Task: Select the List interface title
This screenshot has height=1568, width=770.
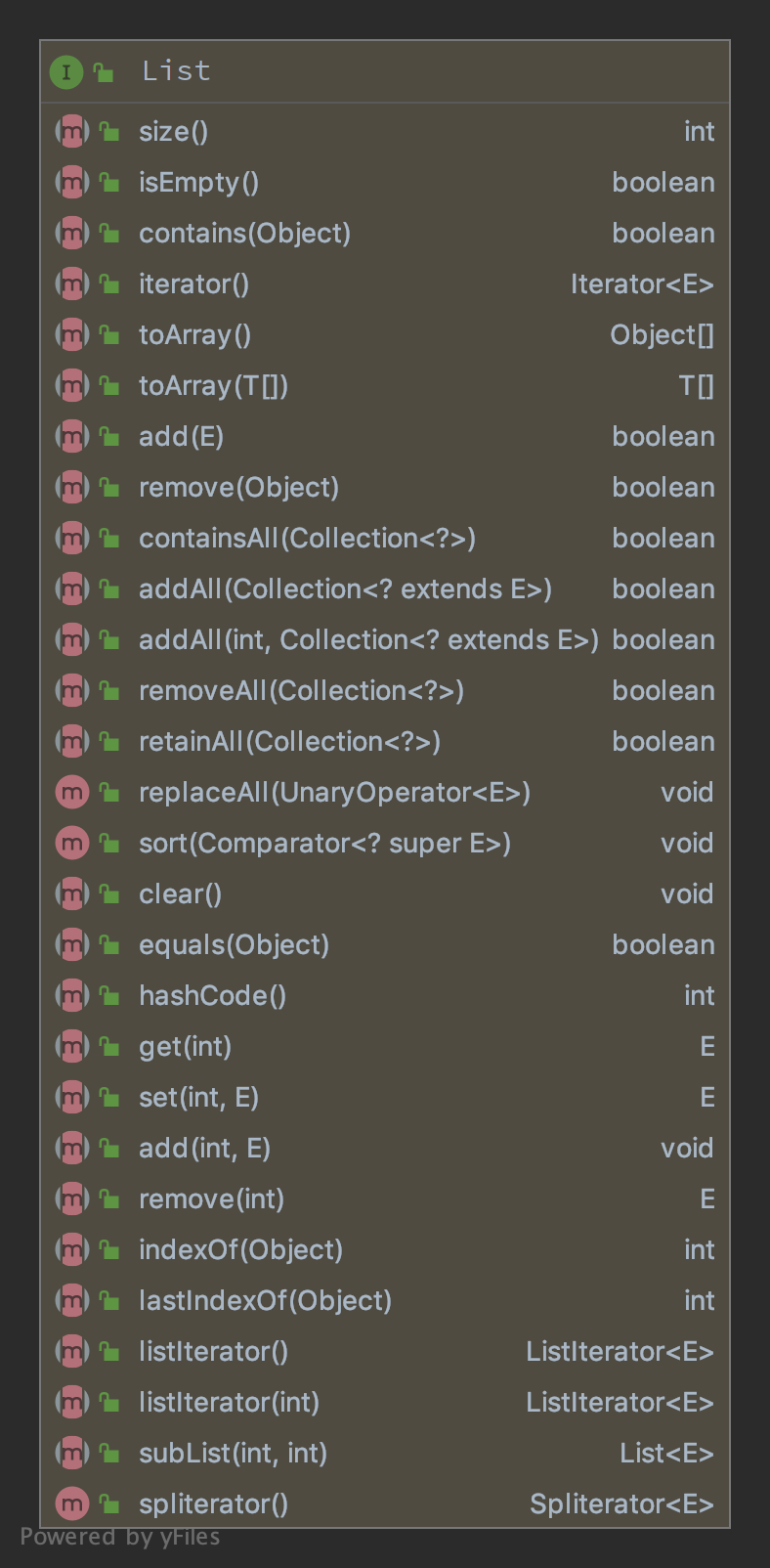Action: click(x=176, y=71)
